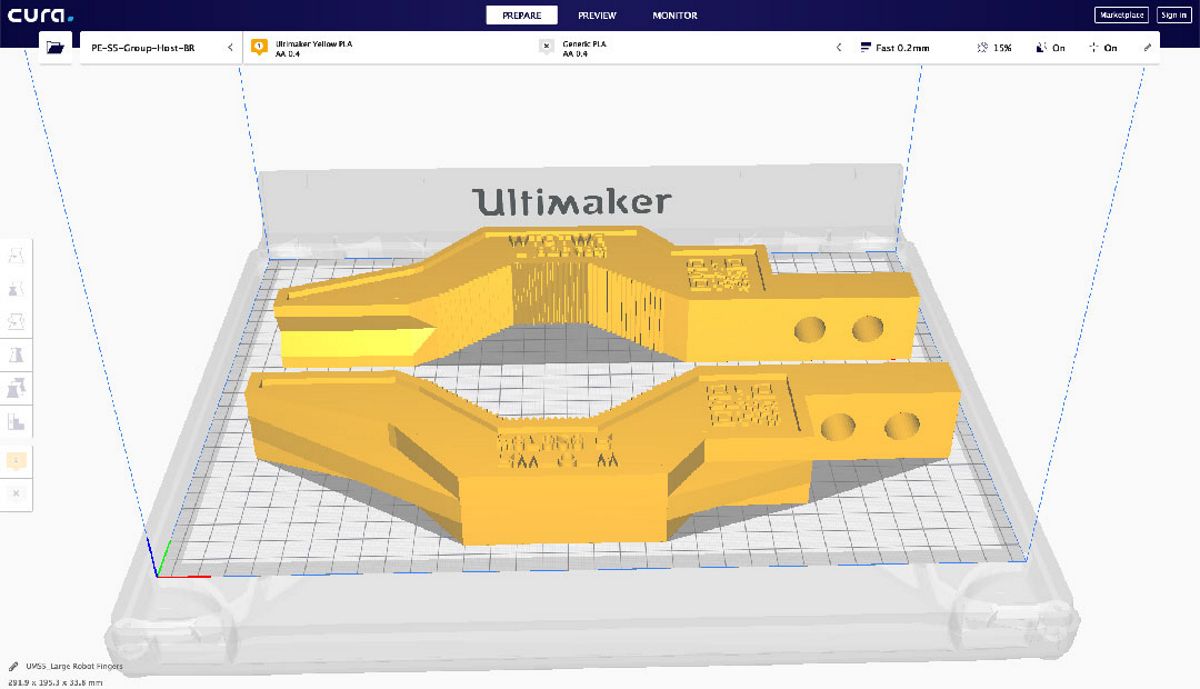Expand the Fast 0.2mm print settings panel

pyautogui.click(x=895, y=48)
